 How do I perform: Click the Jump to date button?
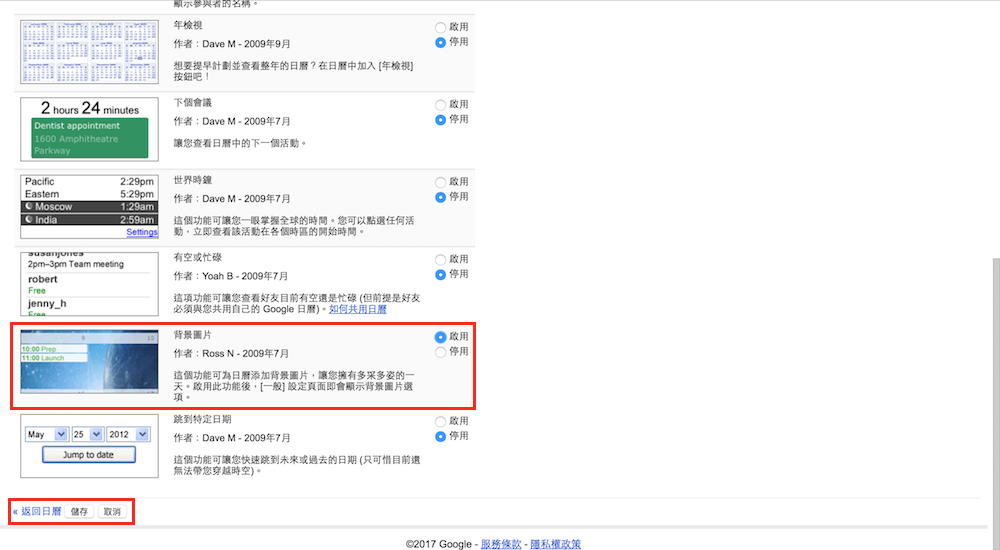click(x=89, y=455)
